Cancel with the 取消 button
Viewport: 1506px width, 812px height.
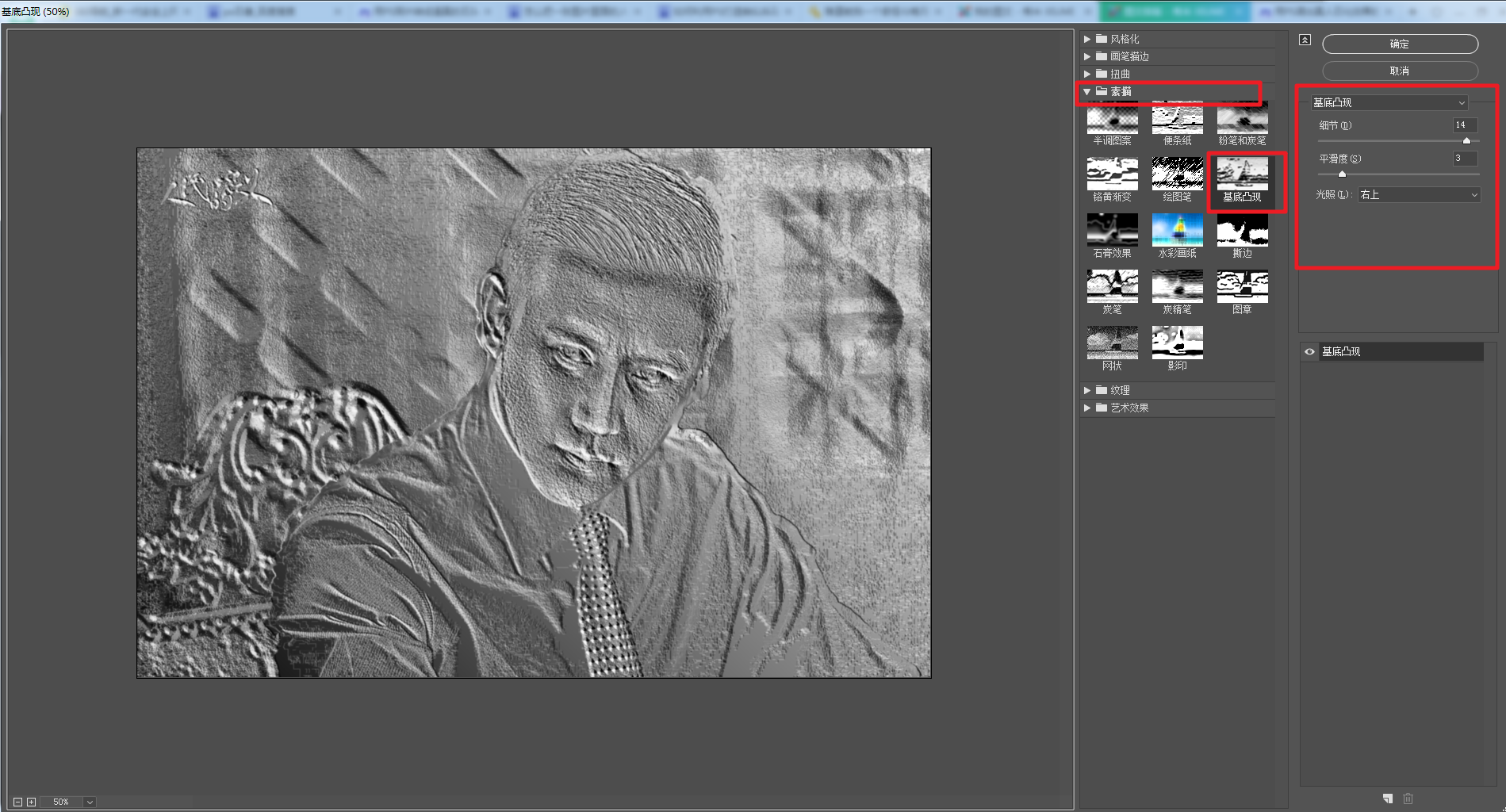pyautogui.click(x=1400, y=71)
